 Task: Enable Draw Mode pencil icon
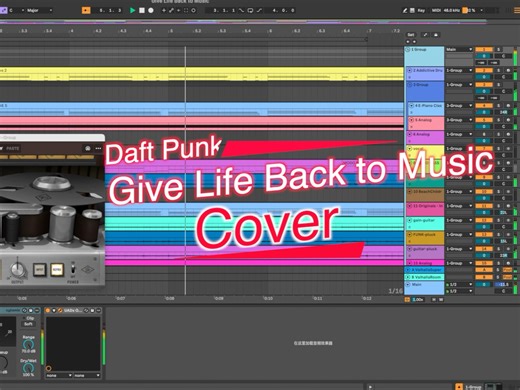[405, 10]
